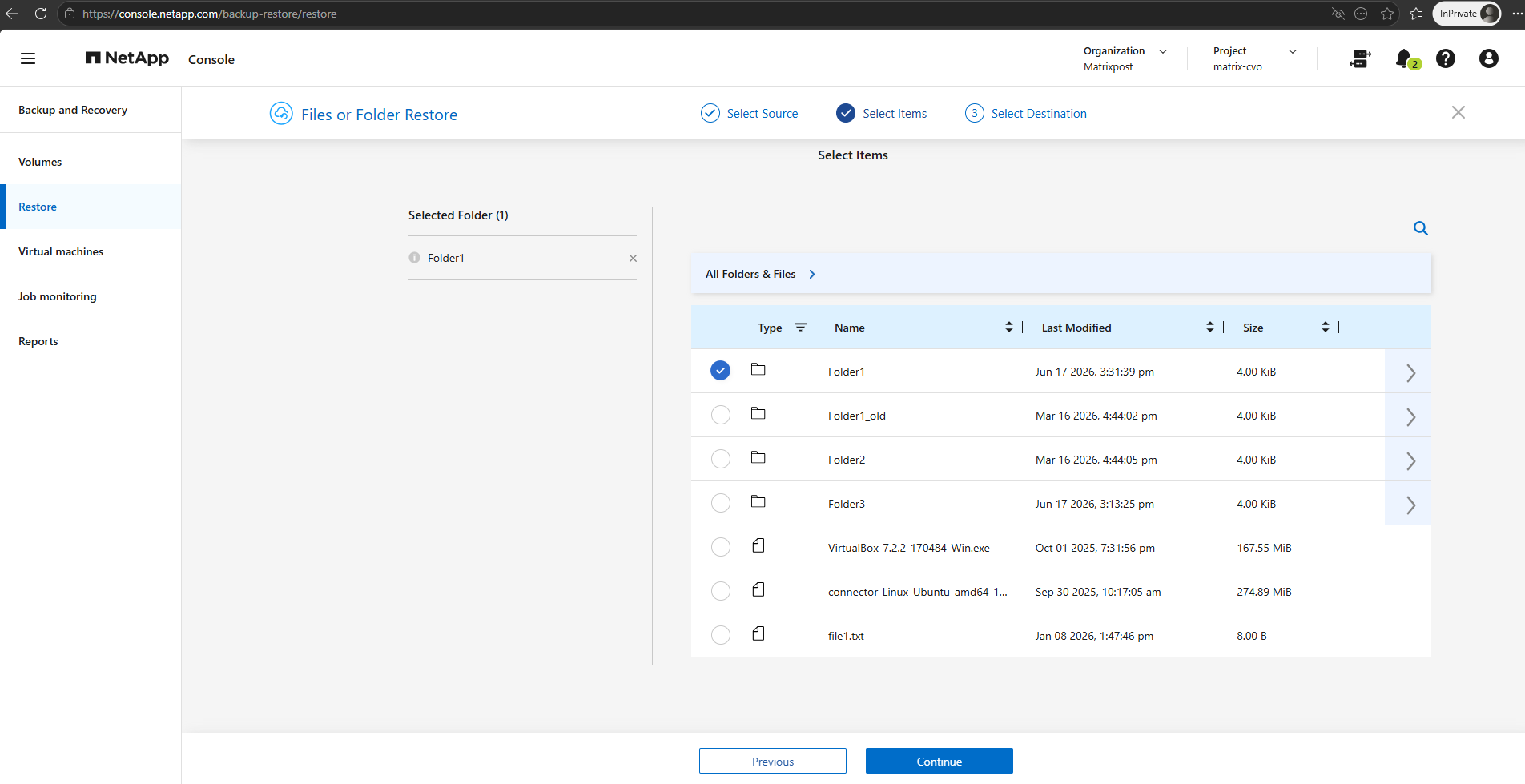Screen dimensions: 1525x784
Task: Click the 167.55 MiB size value
Action: (x=1264, y=548)
